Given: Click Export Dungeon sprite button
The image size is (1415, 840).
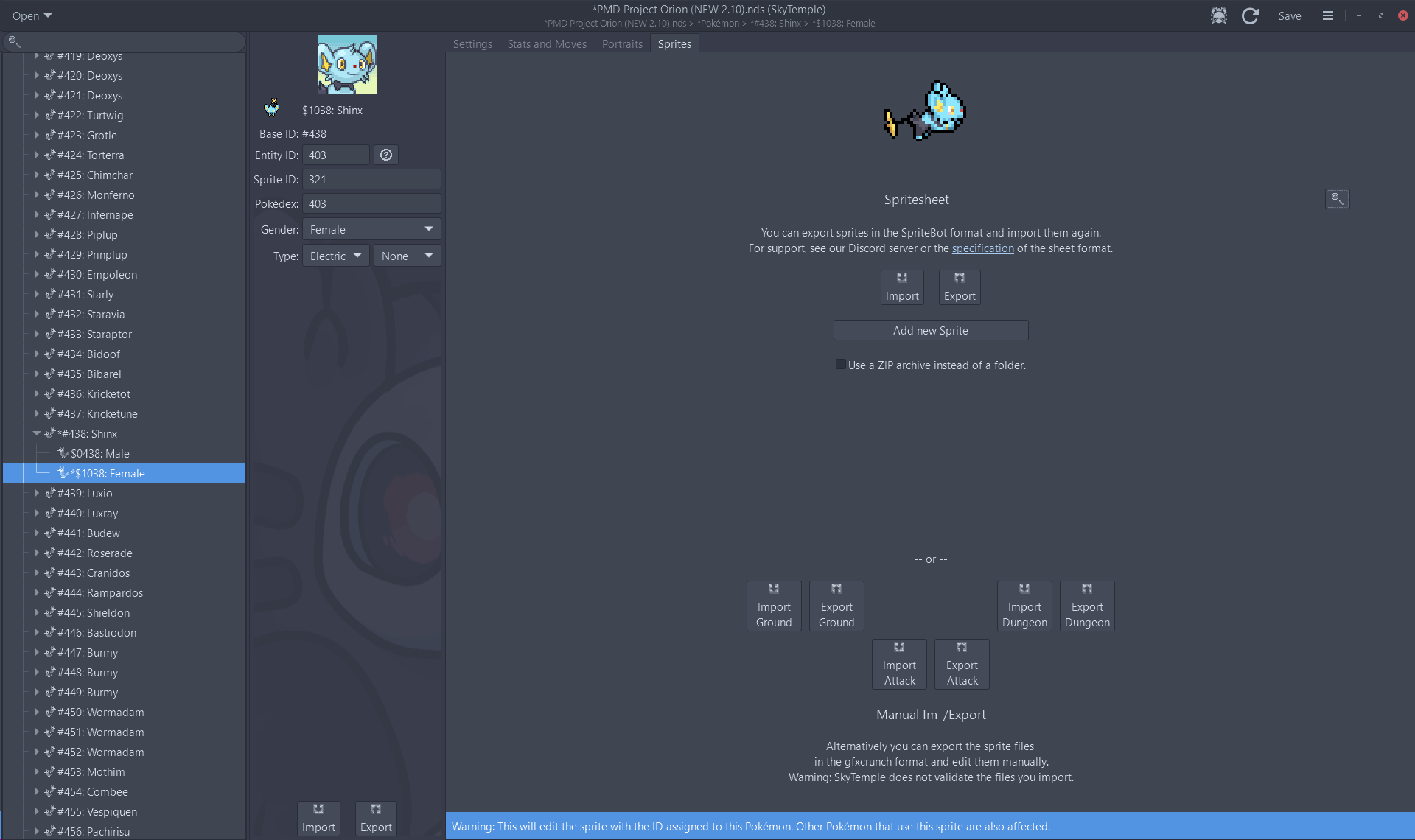Looking at the screenshot, I should (x=1087, y=606).
